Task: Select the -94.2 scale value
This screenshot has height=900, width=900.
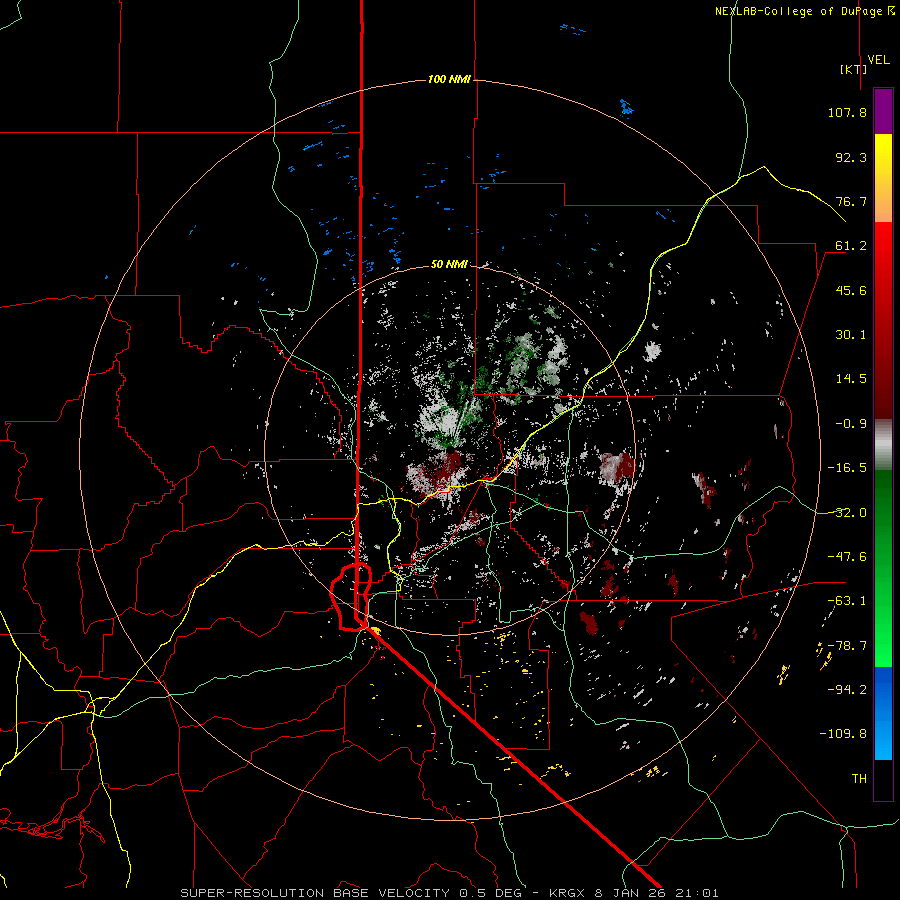Action: [x=847, y=690]
